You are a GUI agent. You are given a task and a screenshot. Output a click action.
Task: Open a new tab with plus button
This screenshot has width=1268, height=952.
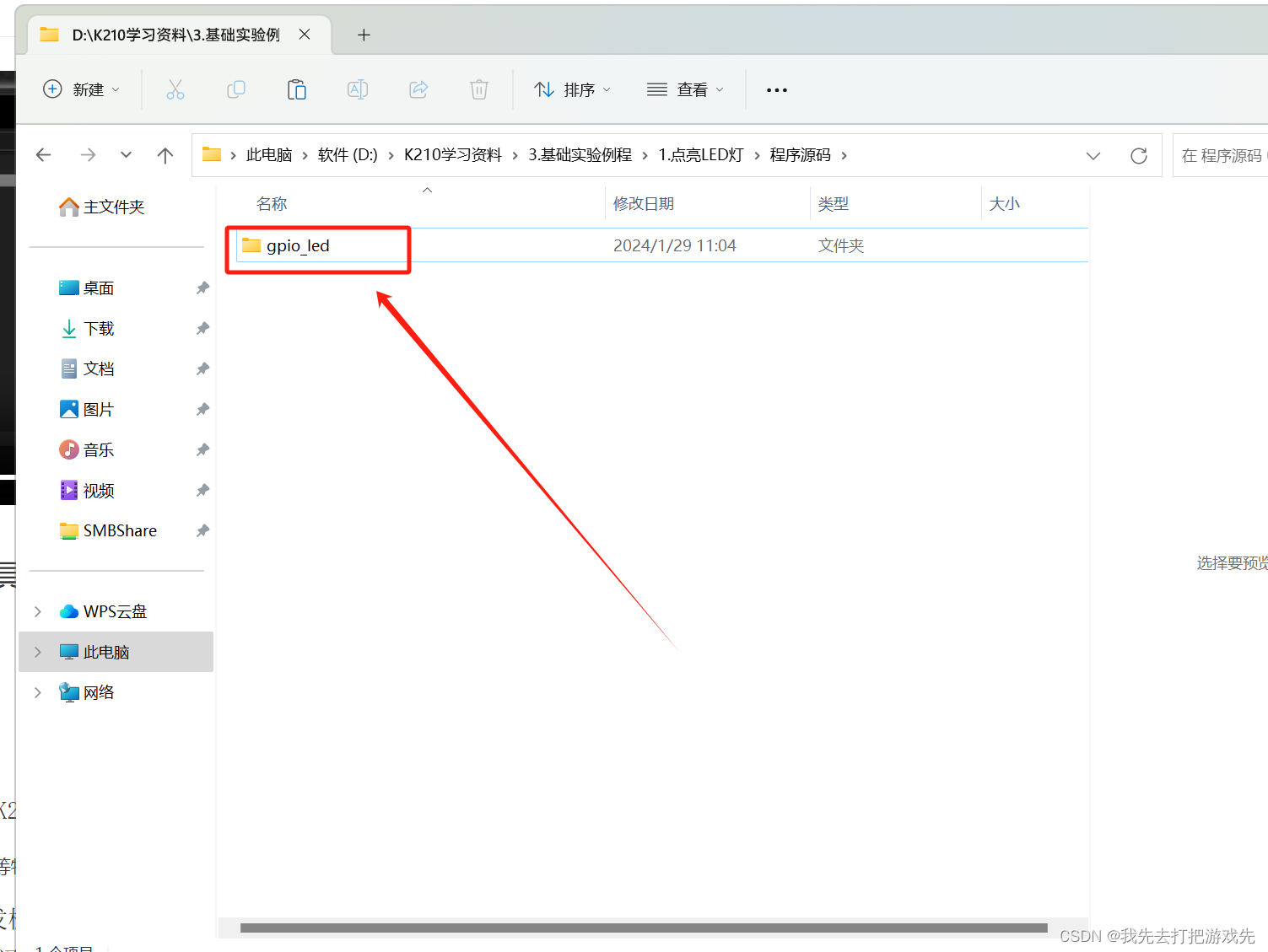[x=364, y=35]
